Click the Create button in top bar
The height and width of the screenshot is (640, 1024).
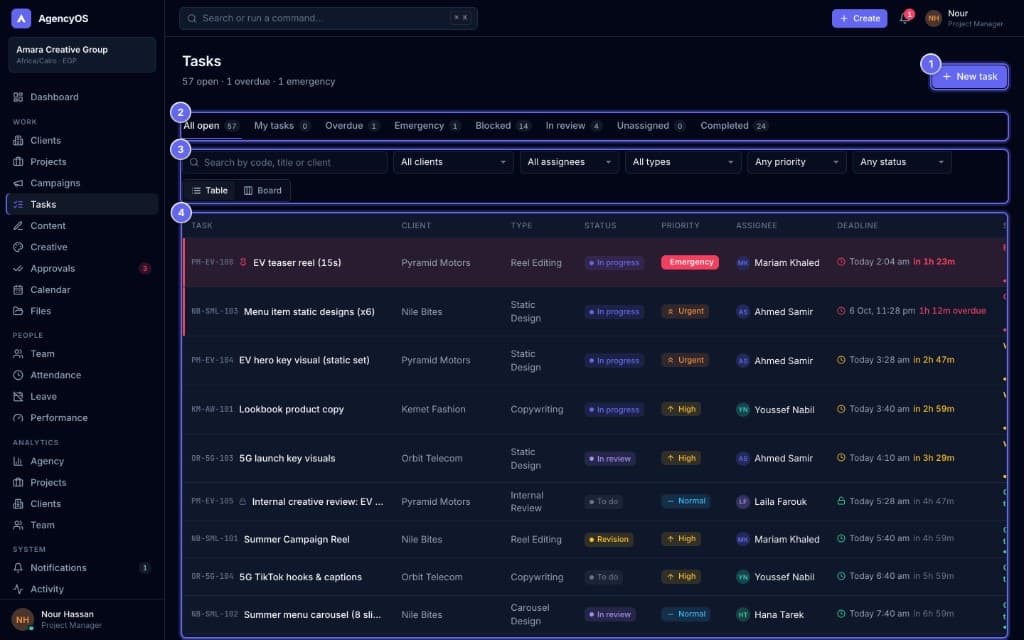point(859,18)
